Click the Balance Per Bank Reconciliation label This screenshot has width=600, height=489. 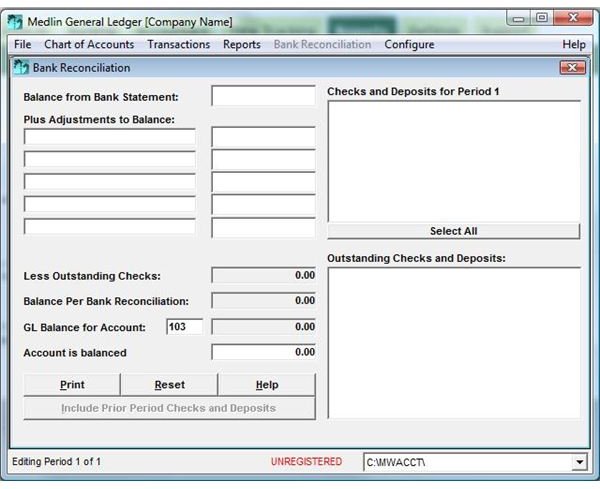tap(106, 302)
